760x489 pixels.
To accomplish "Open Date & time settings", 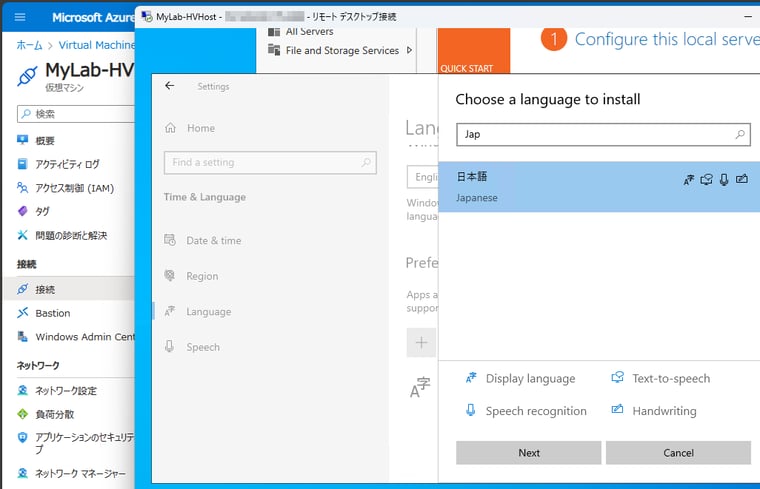I will [x=213, y=240].
